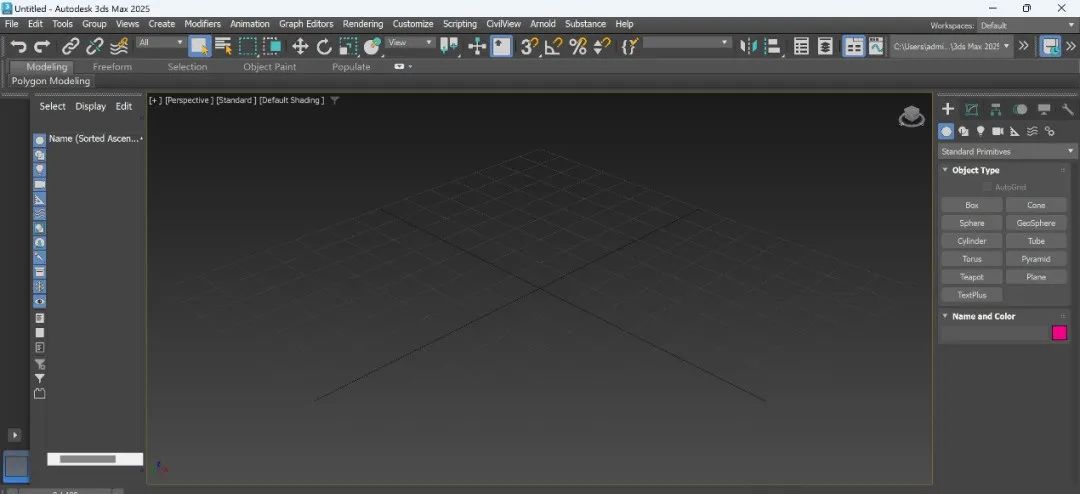Activate the Select and Rotate tool
The width and height of the screenshot is (1080, 494).
click(324, 47)
